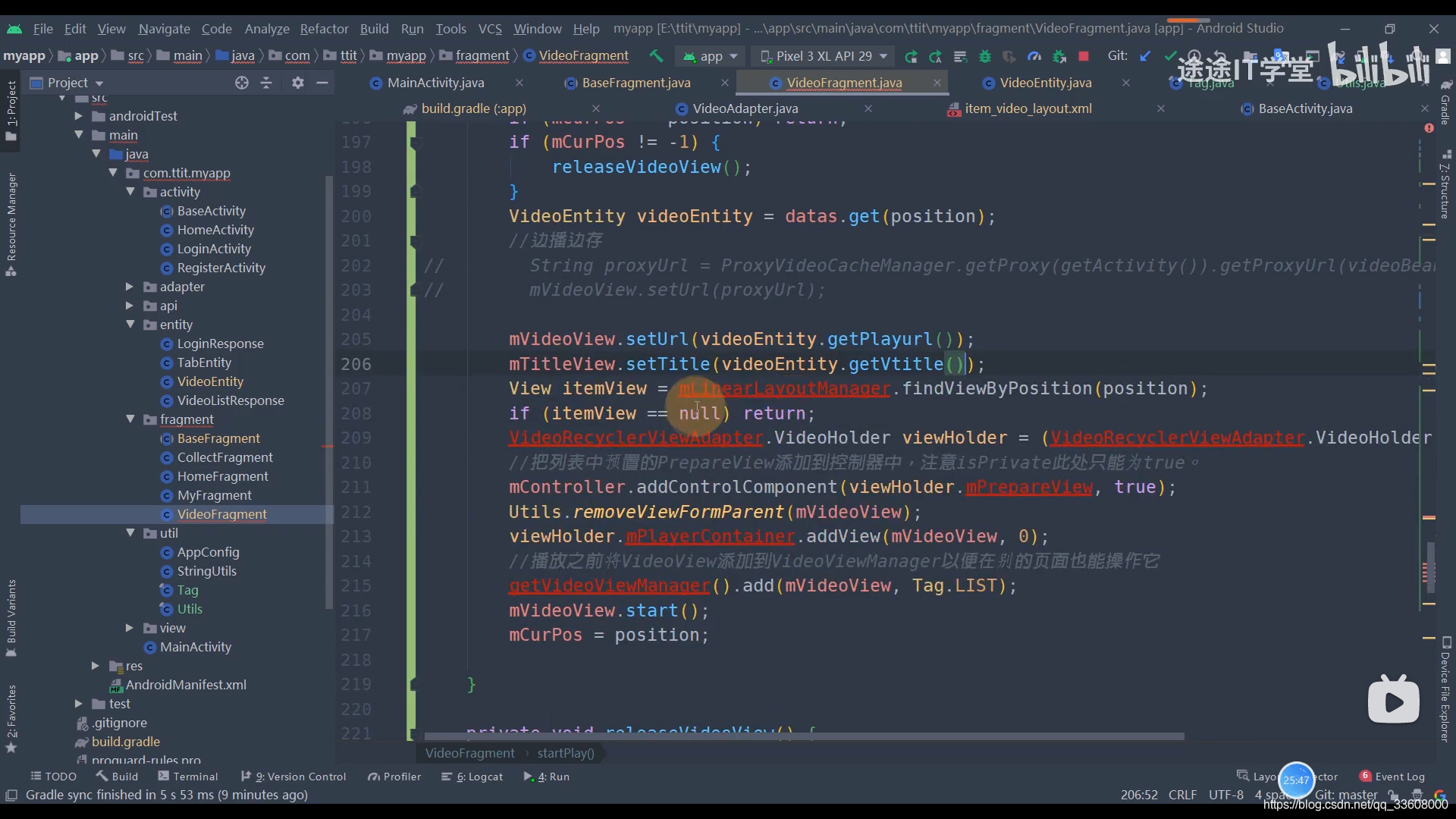The image size is (1456, 819).
Task: Toggle Build Variants side panel
Action: pyautogui.click(x=11, y=618)
